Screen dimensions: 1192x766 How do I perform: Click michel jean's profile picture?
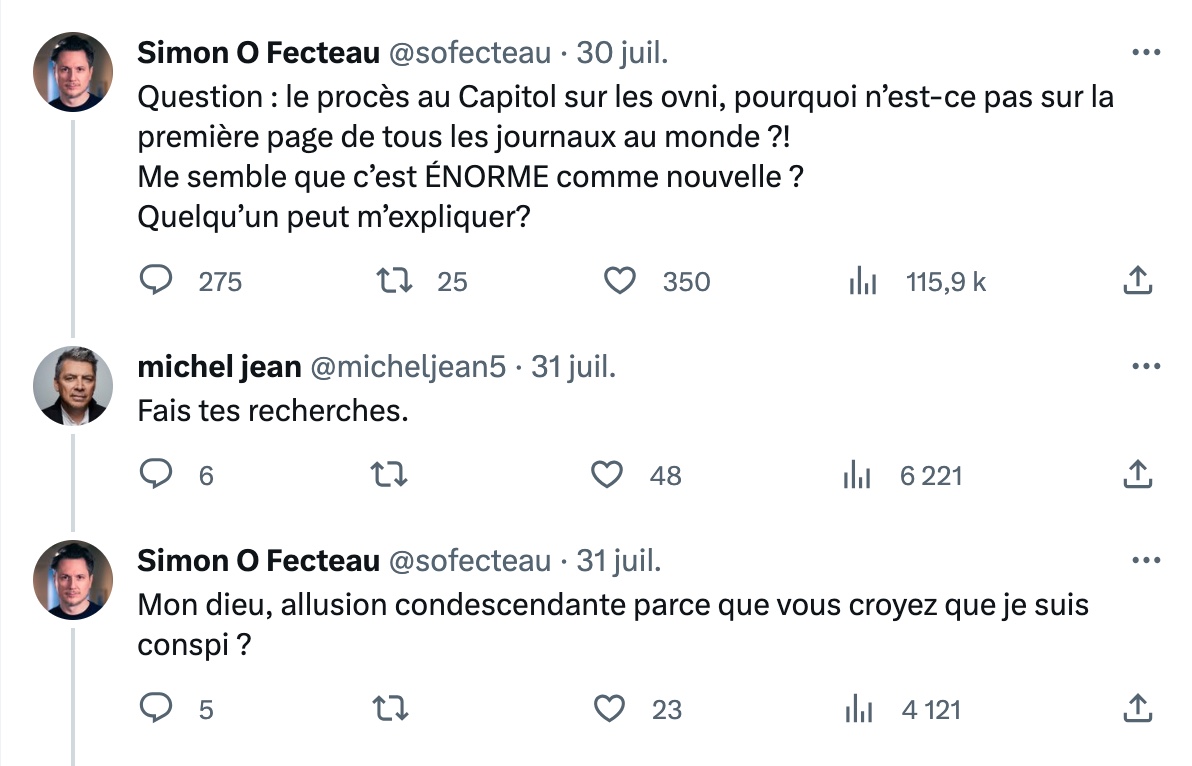pyautogui.click(x=73, y=386)
